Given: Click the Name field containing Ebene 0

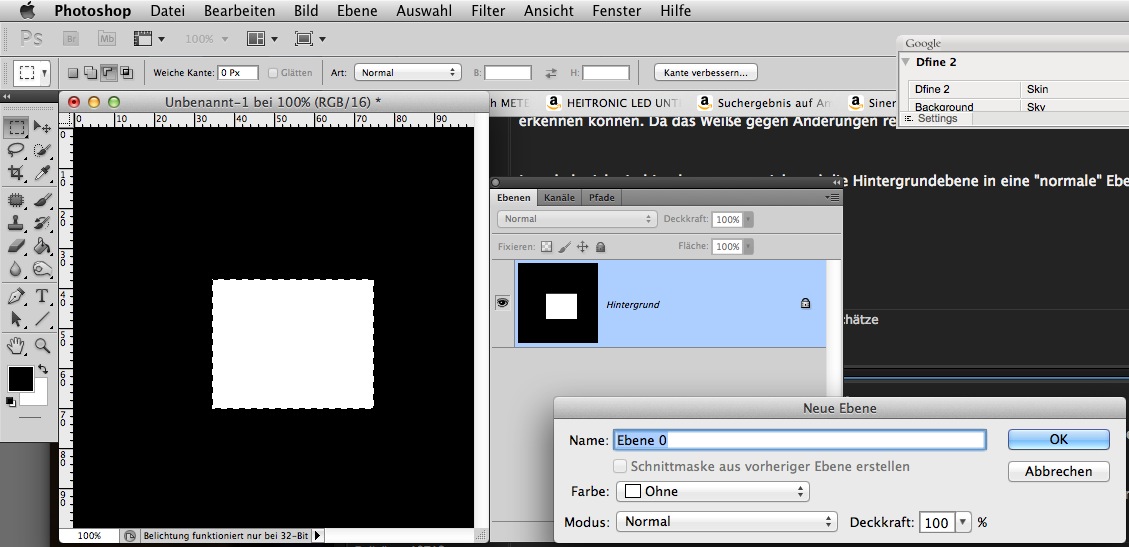Looking at the screenshot, I should [799, 440].
